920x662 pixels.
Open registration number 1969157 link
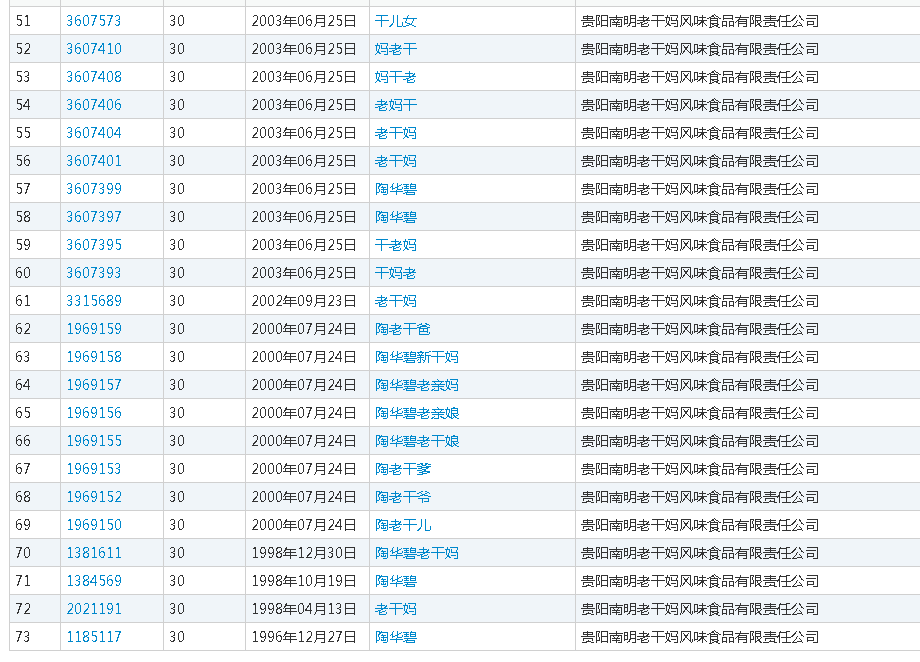pyautogui.click(x=94, y=385)
